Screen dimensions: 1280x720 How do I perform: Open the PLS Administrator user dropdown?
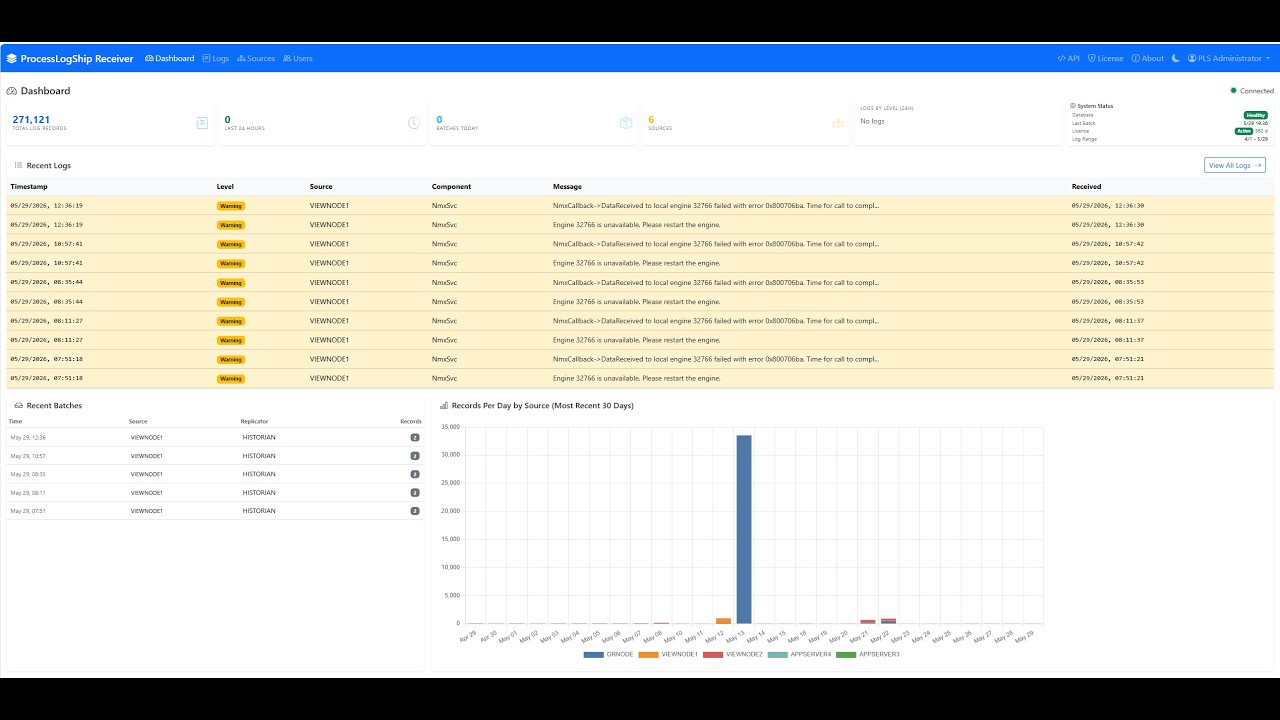(1229, 58)
